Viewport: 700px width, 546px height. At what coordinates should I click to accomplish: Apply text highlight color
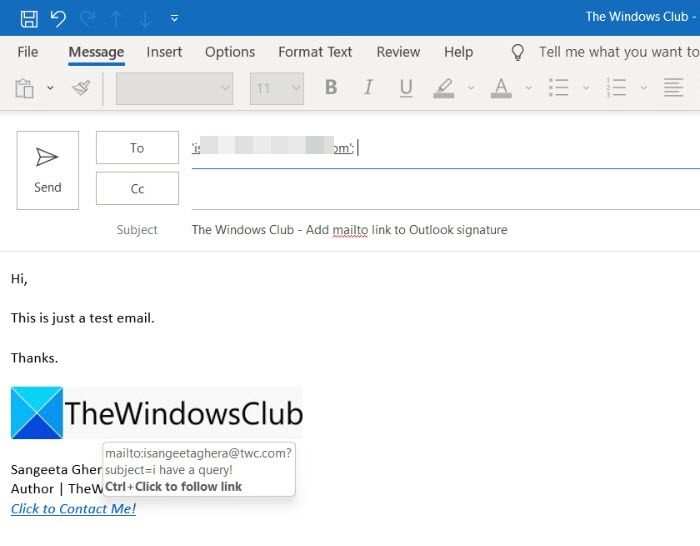coord(444,88)
